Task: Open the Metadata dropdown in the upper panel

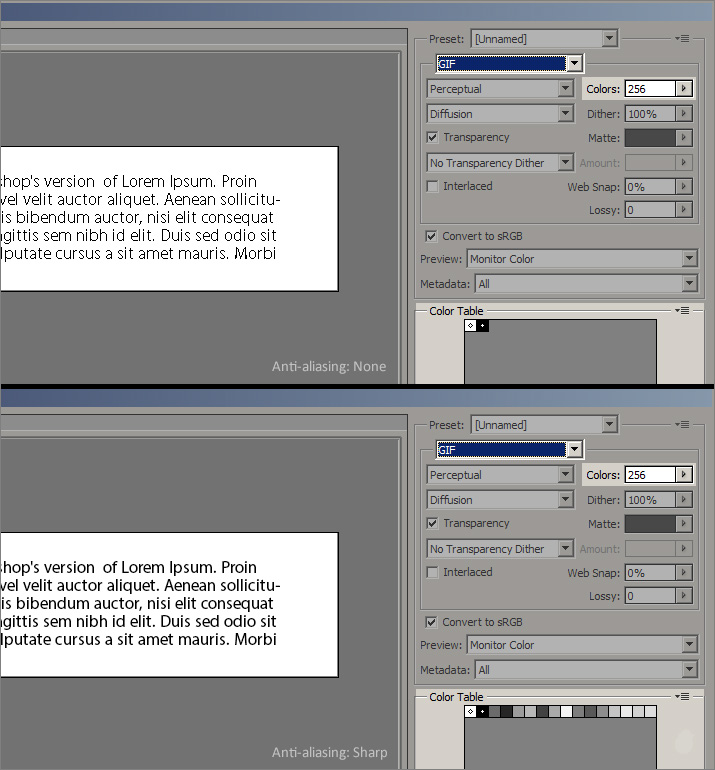Action: coord(689,284)
